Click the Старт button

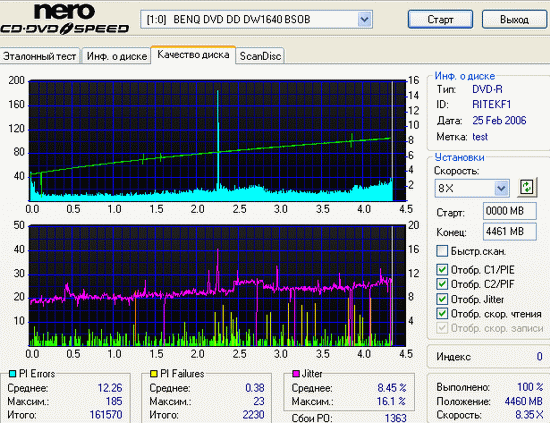click(440, 19)
